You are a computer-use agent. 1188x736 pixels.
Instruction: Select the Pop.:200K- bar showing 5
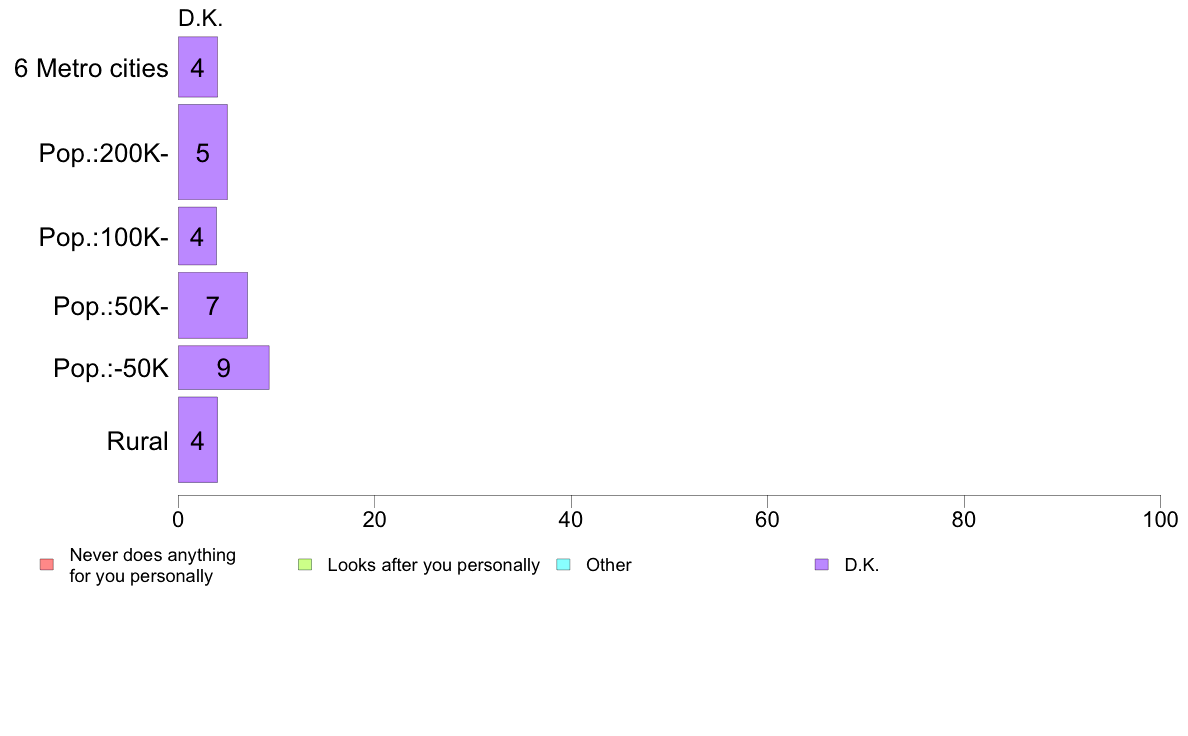203,152
